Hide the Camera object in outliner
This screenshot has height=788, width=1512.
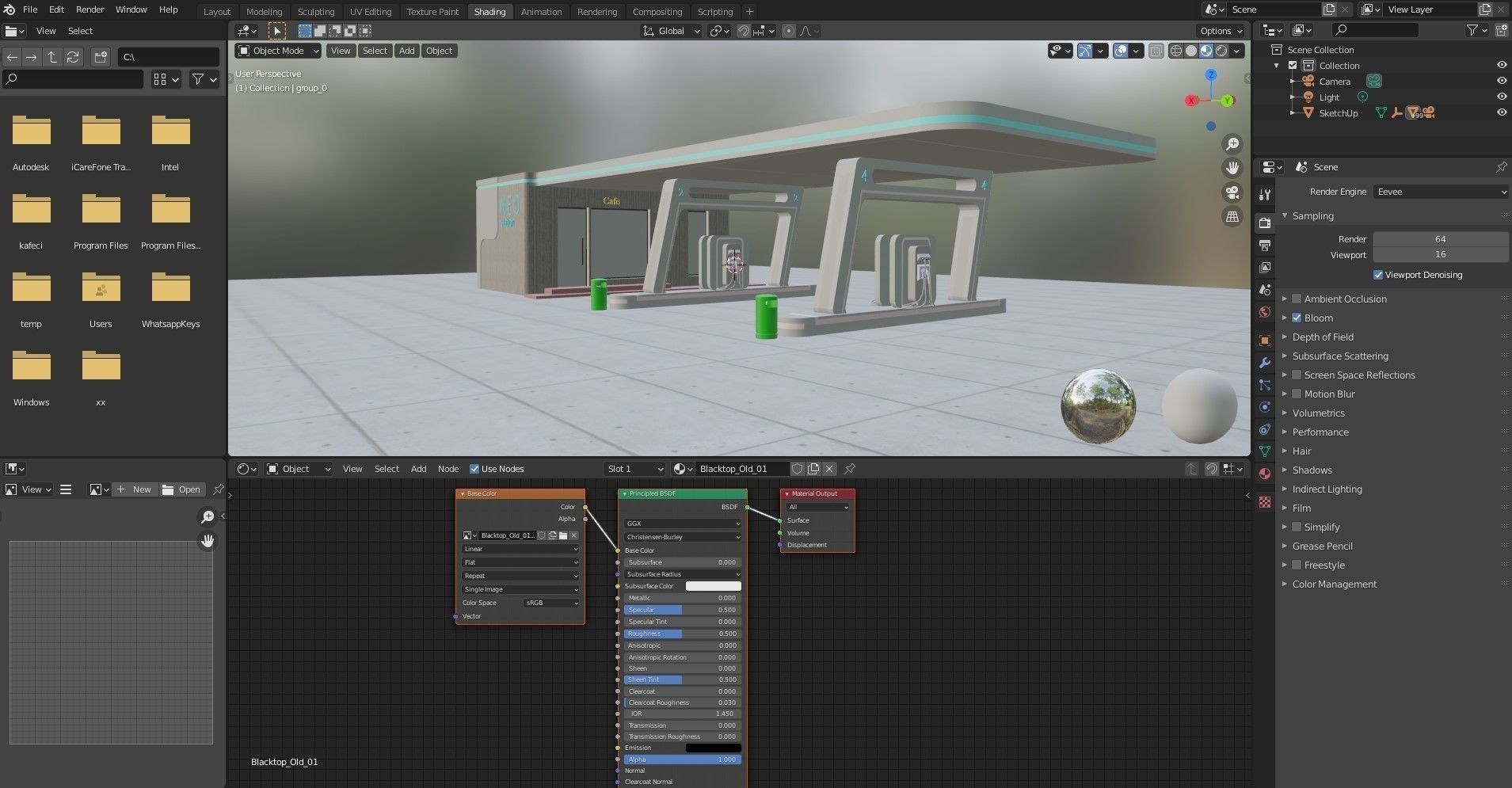pos(1501,81)
